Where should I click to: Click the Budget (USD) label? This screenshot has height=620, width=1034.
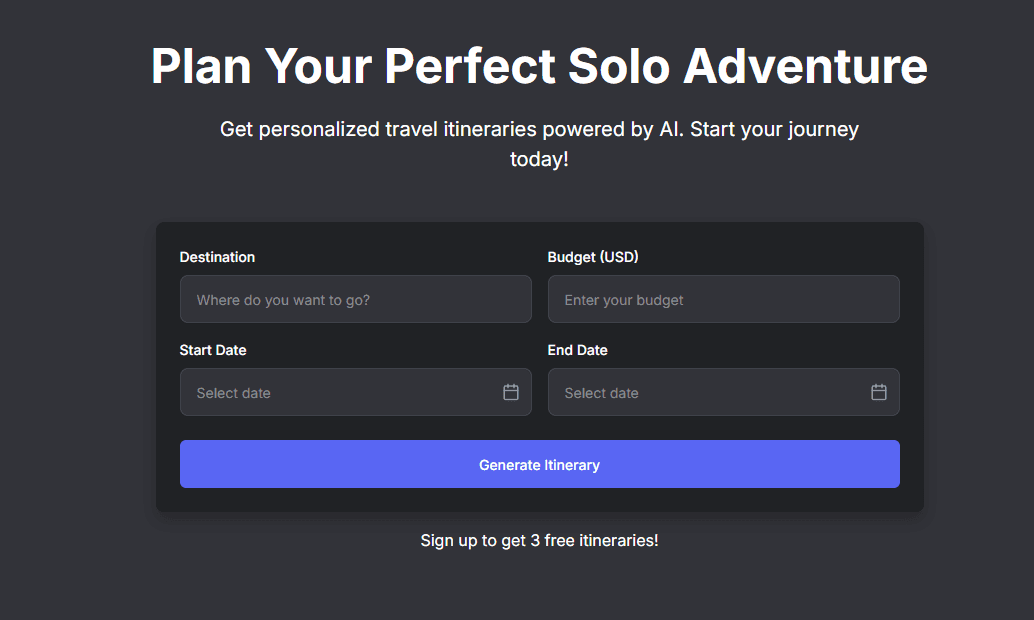593,257
